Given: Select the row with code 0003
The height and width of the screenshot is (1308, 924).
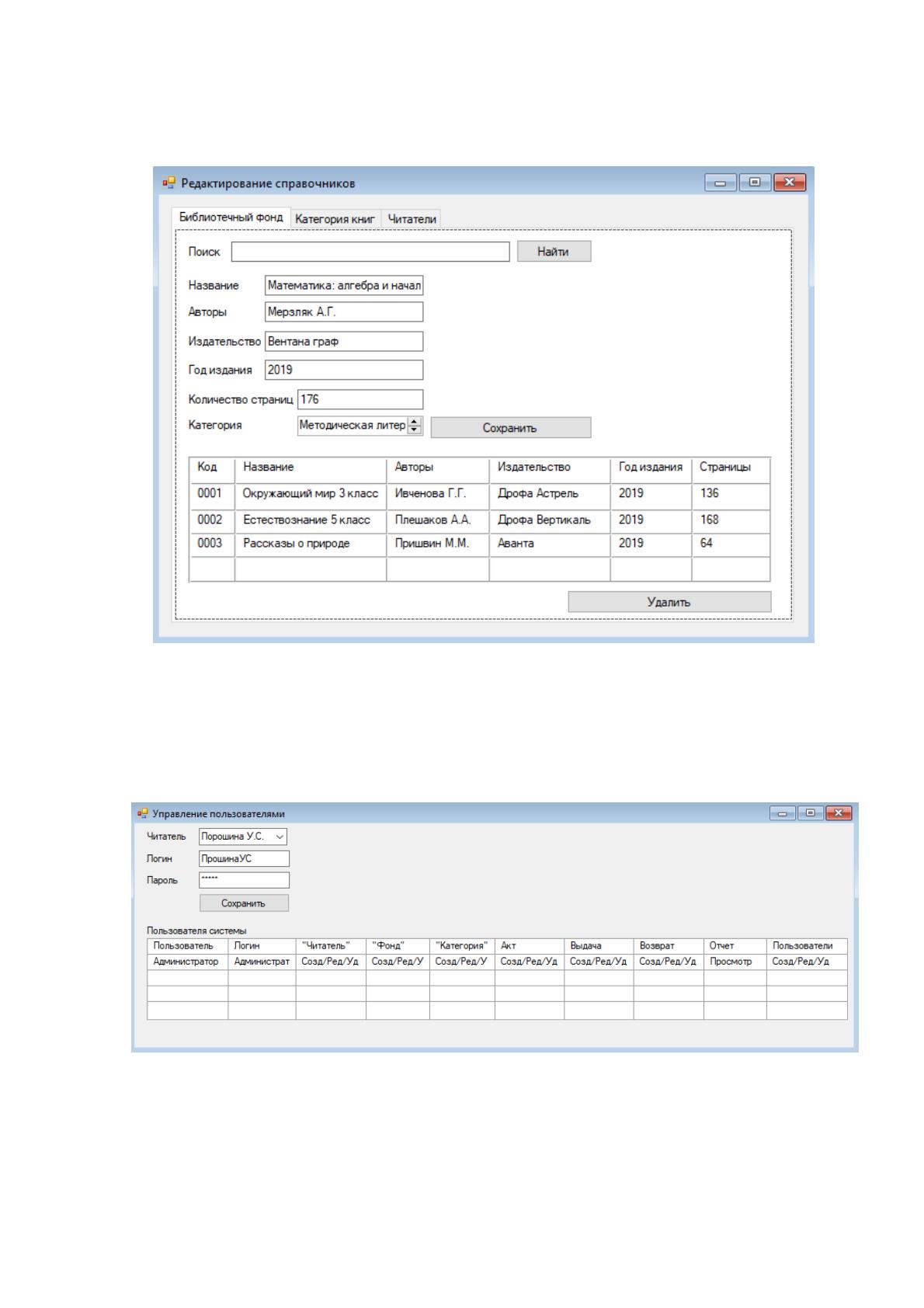Looking at the screenshot, I should click(x=480, y=544).
